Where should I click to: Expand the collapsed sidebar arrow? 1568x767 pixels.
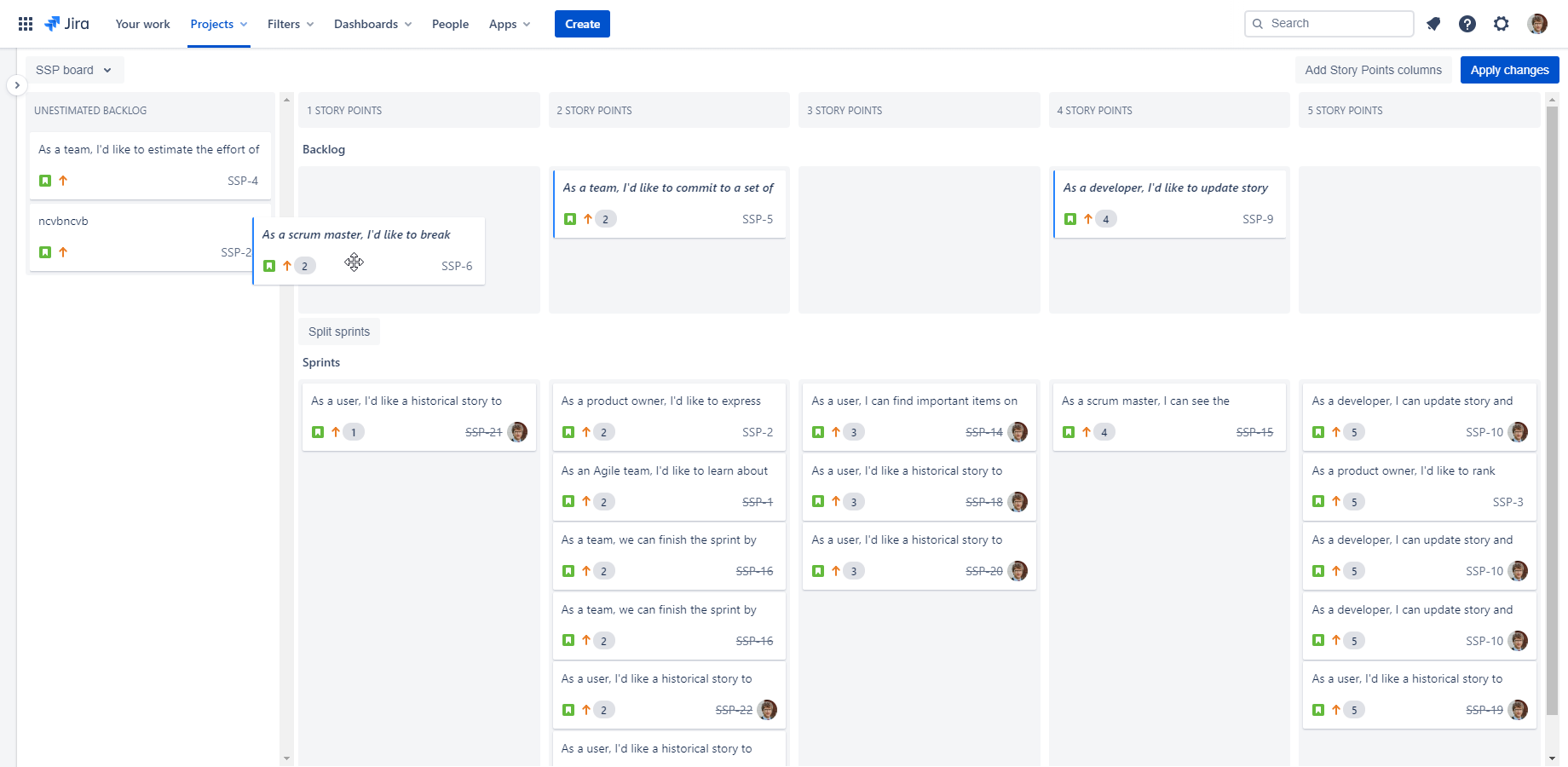(16, 85)
